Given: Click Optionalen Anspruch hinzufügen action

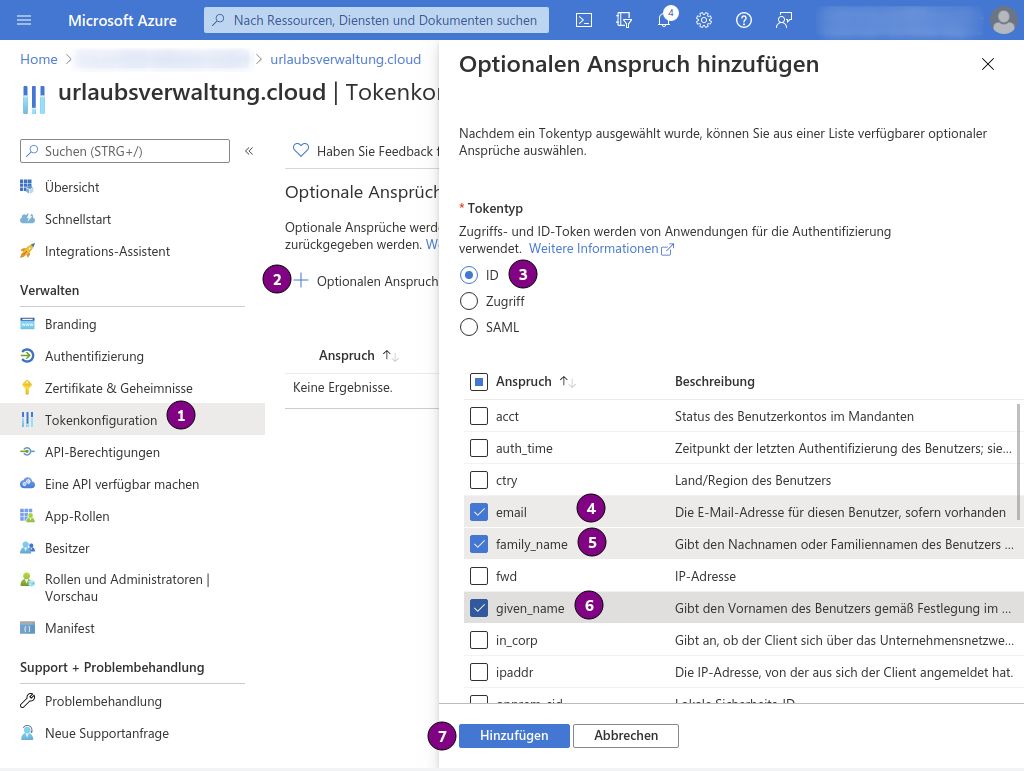Looking at the screenshot, I should tap(366, 281).
